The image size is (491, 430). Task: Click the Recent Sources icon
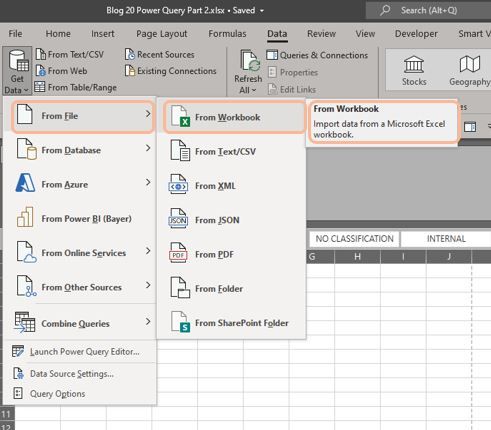coord(130,54)
